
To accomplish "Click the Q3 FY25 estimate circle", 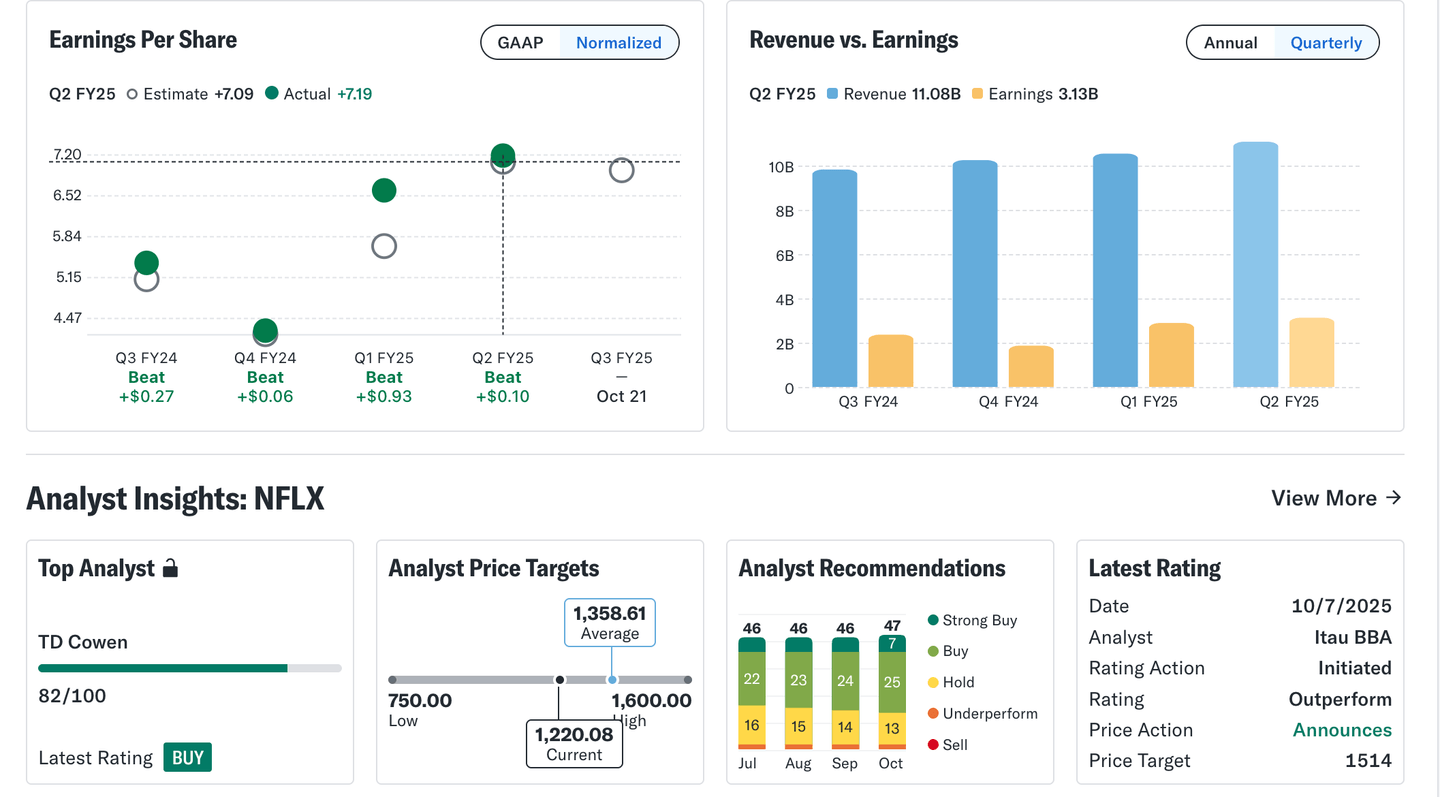I will [x=621, y=170].
